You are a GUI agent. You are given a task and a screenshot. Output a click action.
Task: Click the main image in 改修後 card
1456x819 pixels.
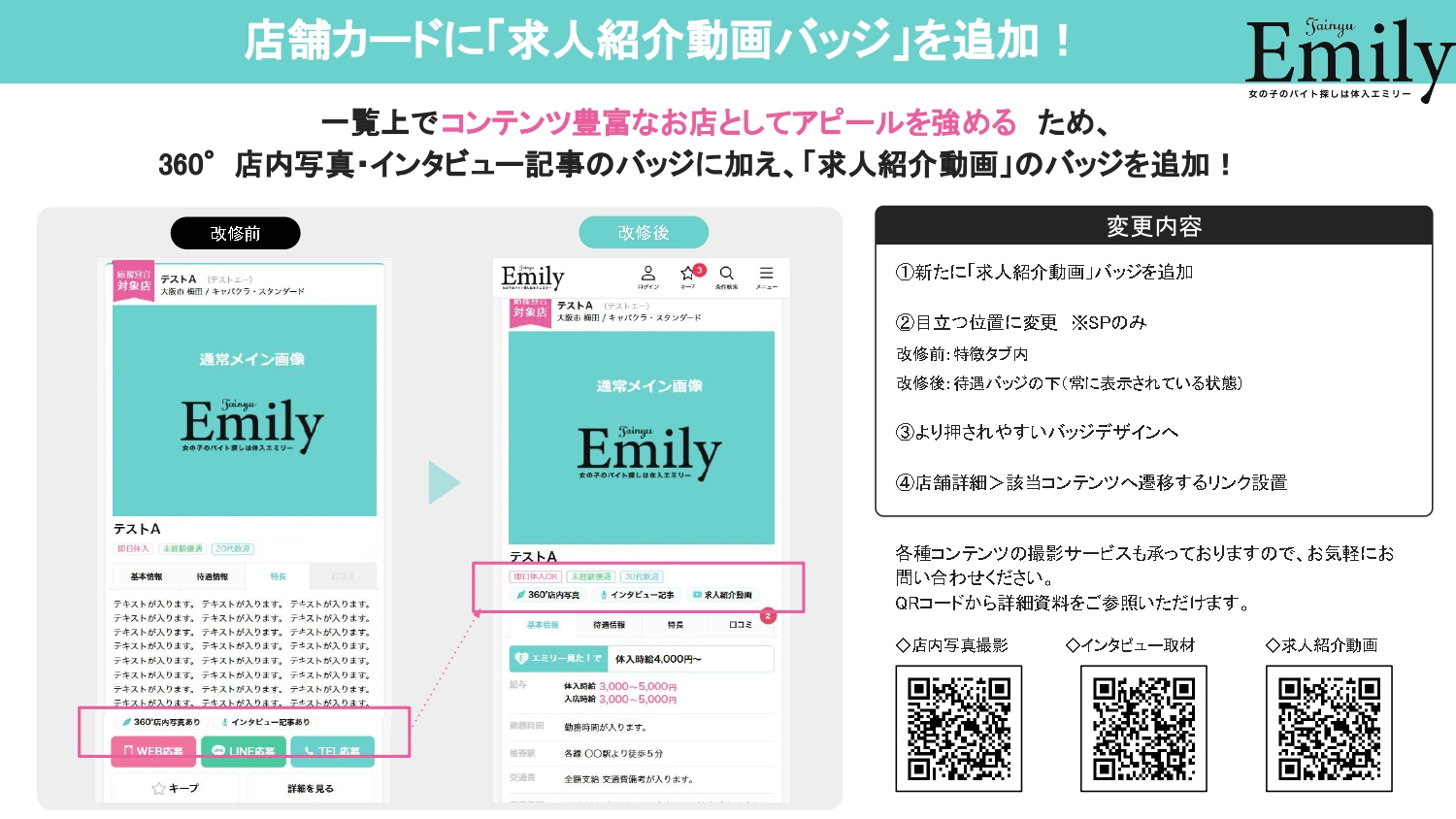click(642, 438)
